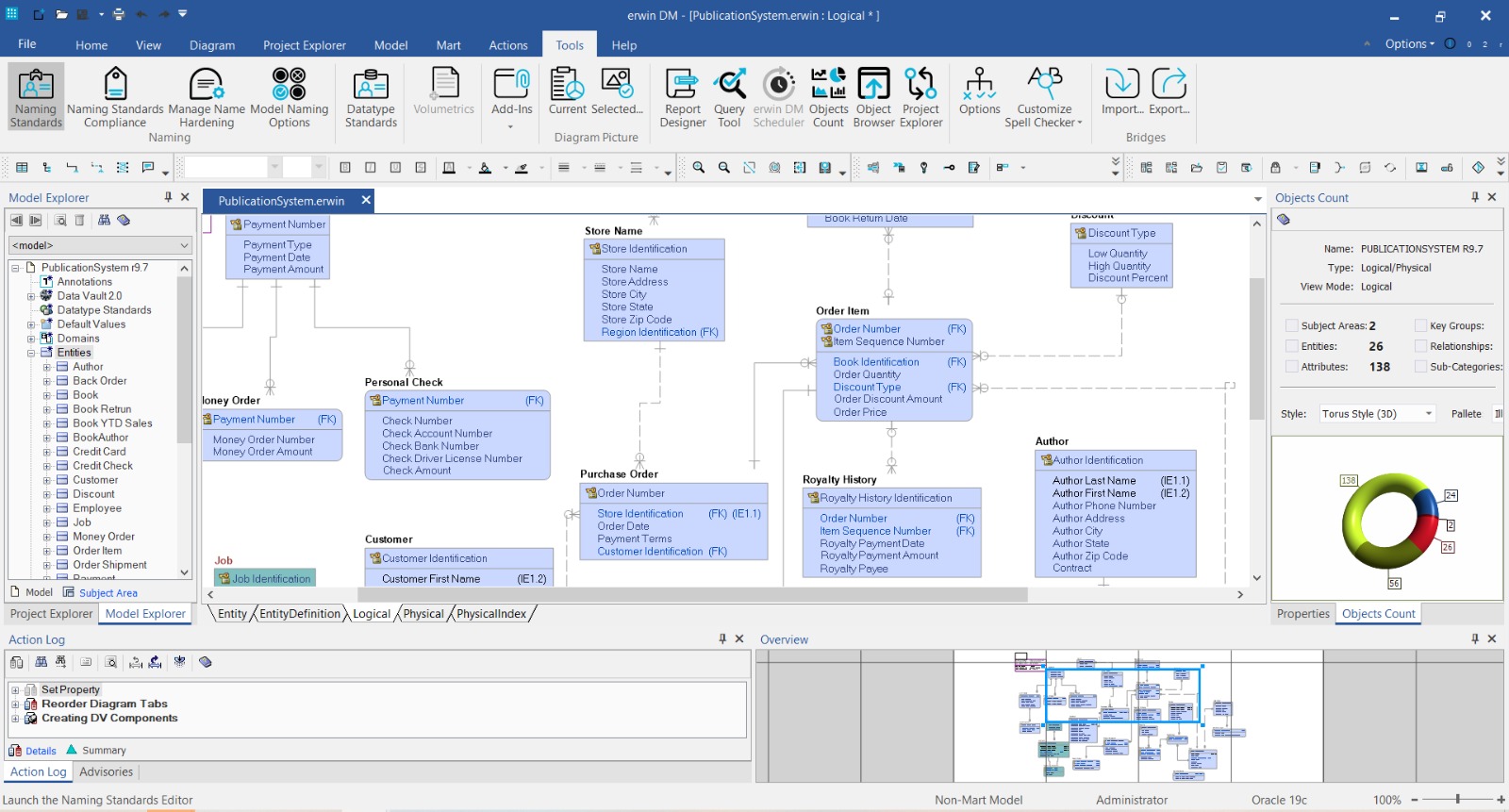Open the Object Browser
The image size is (1509, 812).
click(873, 97)
